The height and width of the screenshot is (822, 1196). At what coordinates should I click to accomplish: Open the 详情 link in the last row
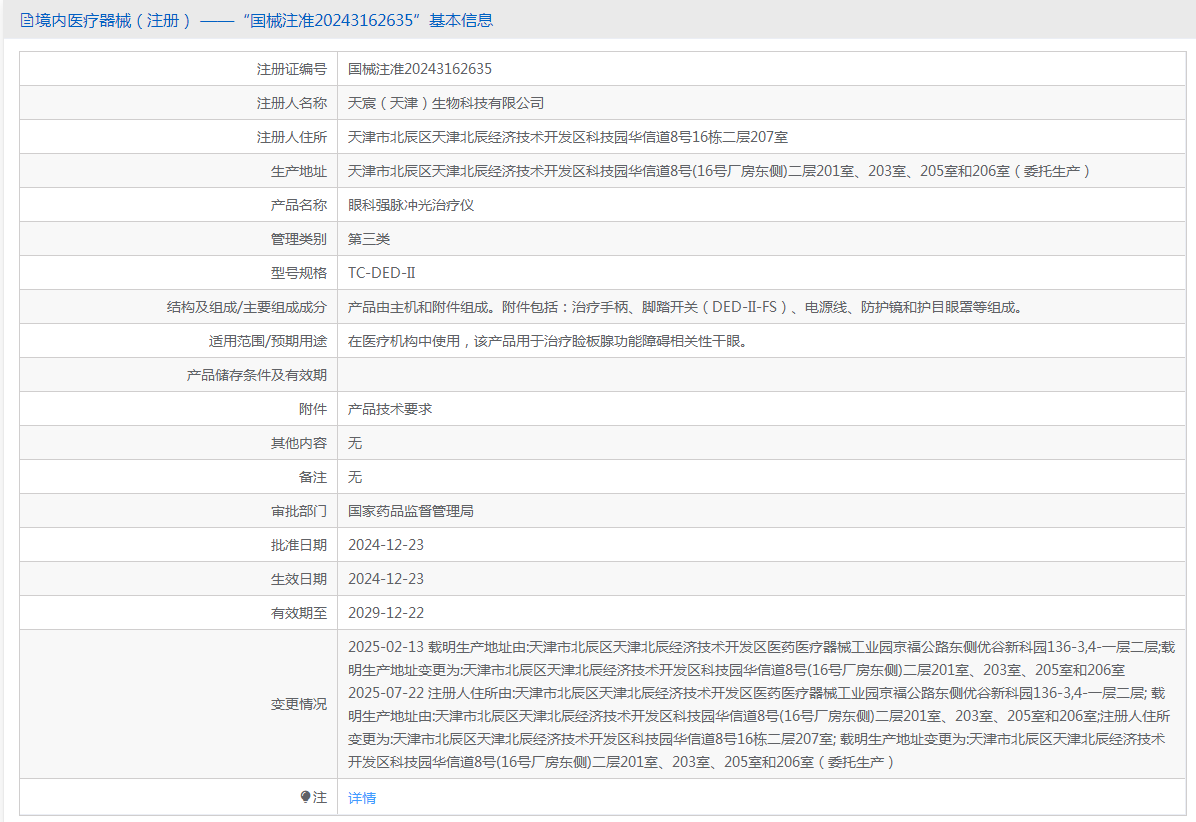[362, 798]
